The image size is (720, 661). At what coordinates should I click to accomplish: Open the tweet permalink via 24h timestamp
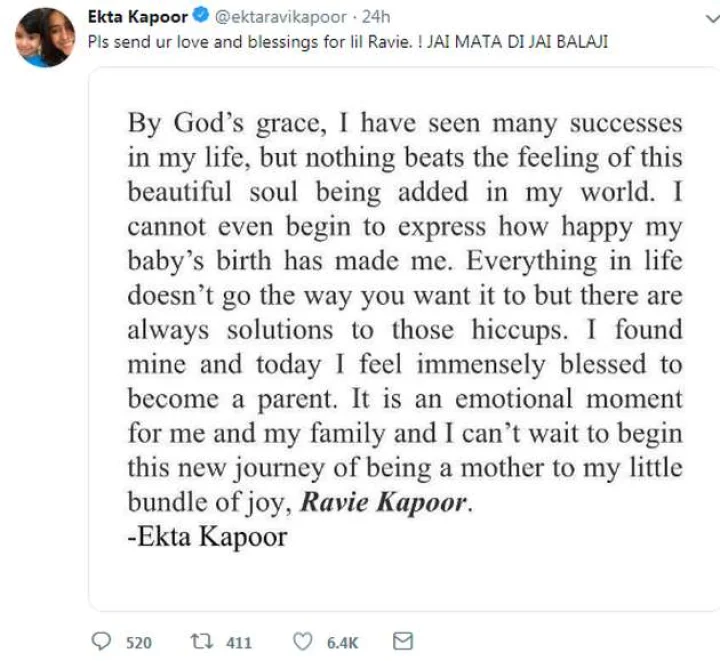click(376, 17)
